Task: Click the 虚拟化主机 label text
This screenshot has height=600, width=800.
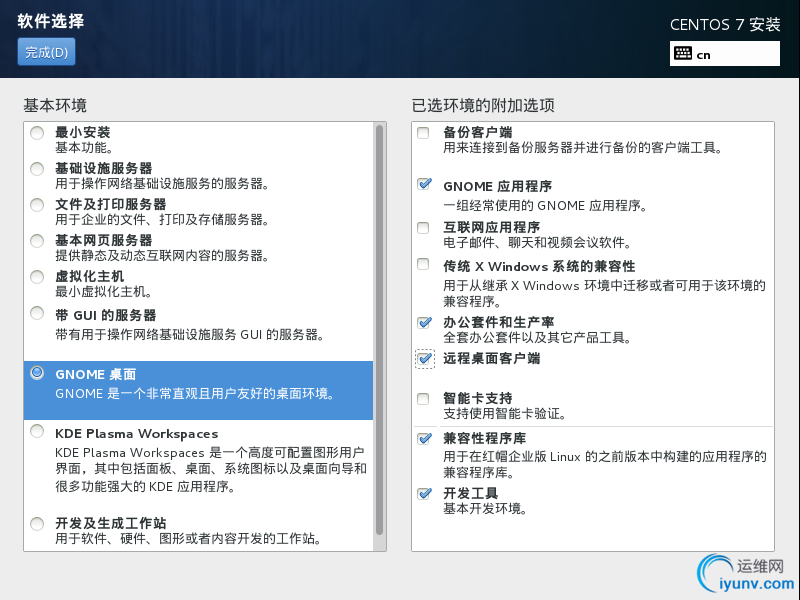Action: click(90, 277)
